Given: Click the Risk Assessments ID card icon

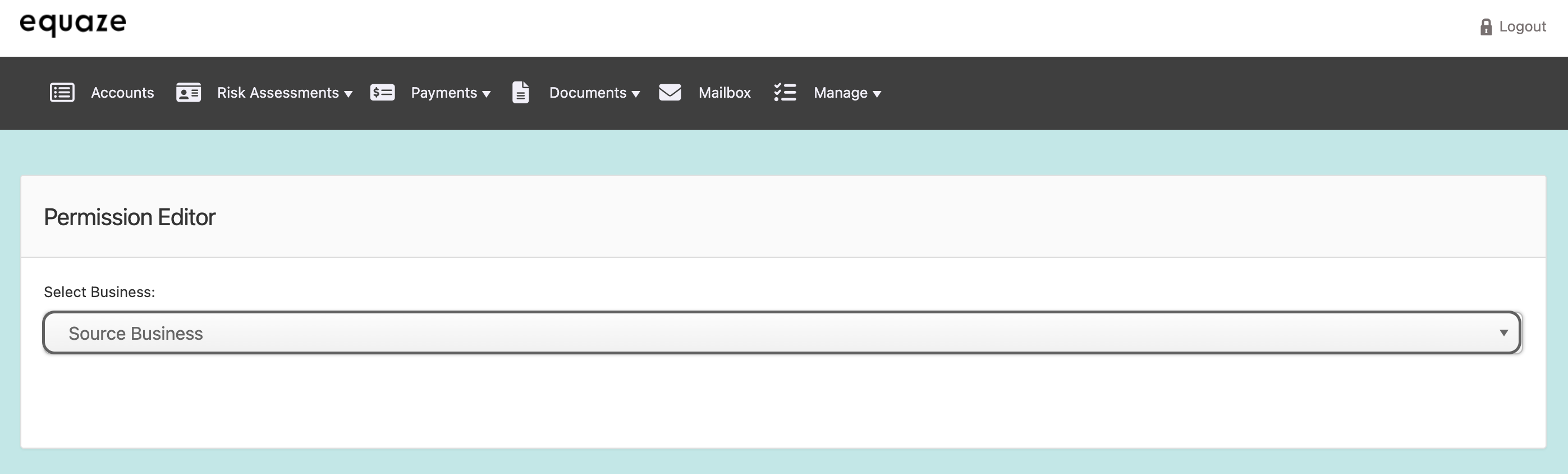Looking at the screenshot, I should (x=188, y=93).
